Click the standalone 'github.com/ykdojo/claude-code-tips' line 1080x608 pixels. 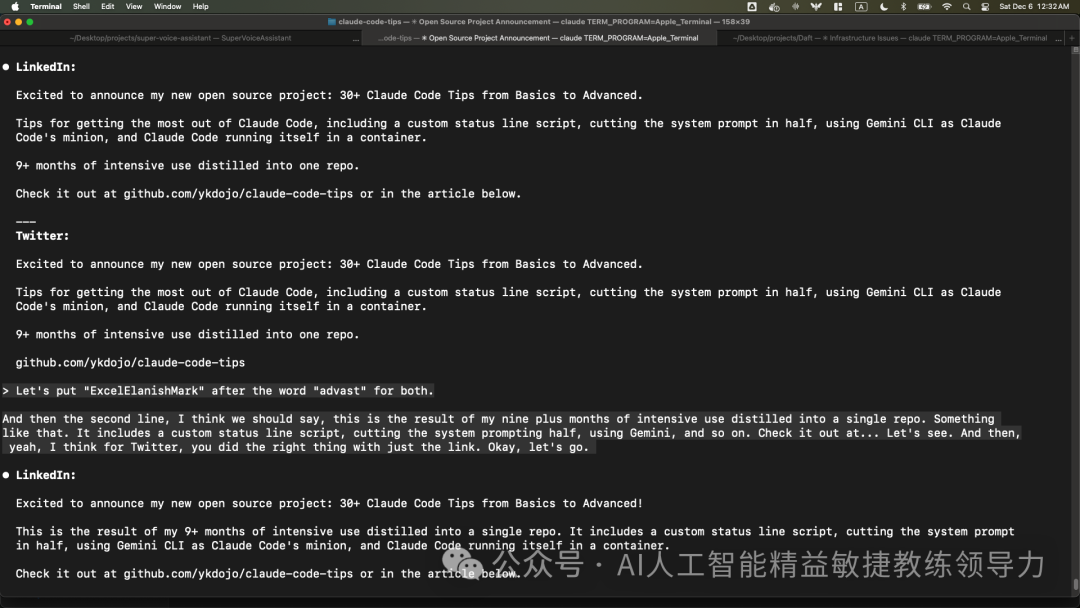(130, 362)
